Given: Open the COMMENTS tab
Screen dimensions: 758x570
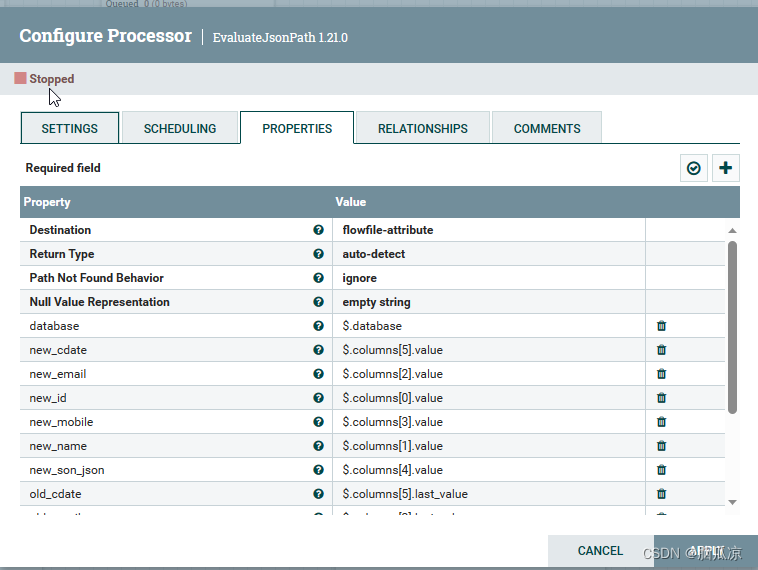Looking at the screenshot, I should tap(547, 128).
